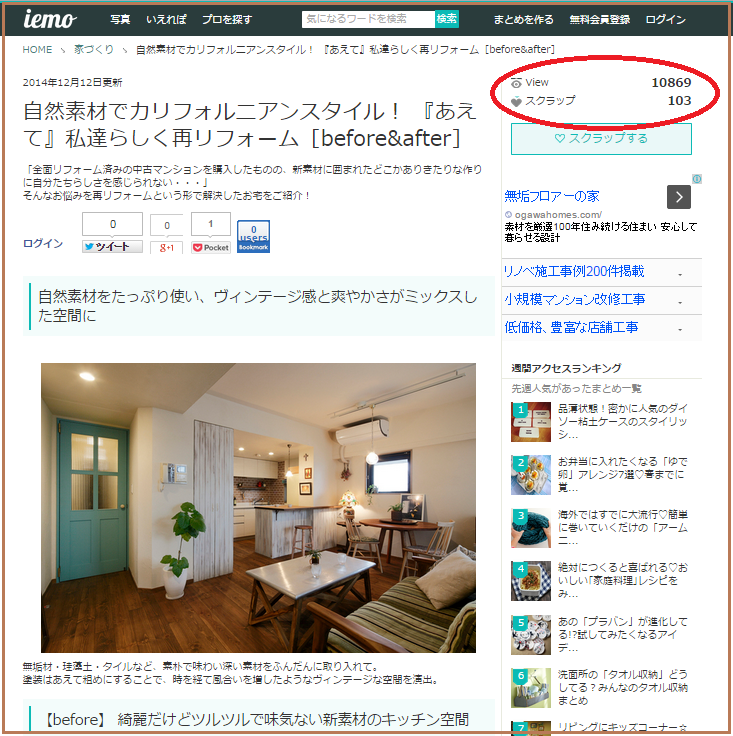
Task: Click the ad info icon above advertisement
Action: (697, 180)
